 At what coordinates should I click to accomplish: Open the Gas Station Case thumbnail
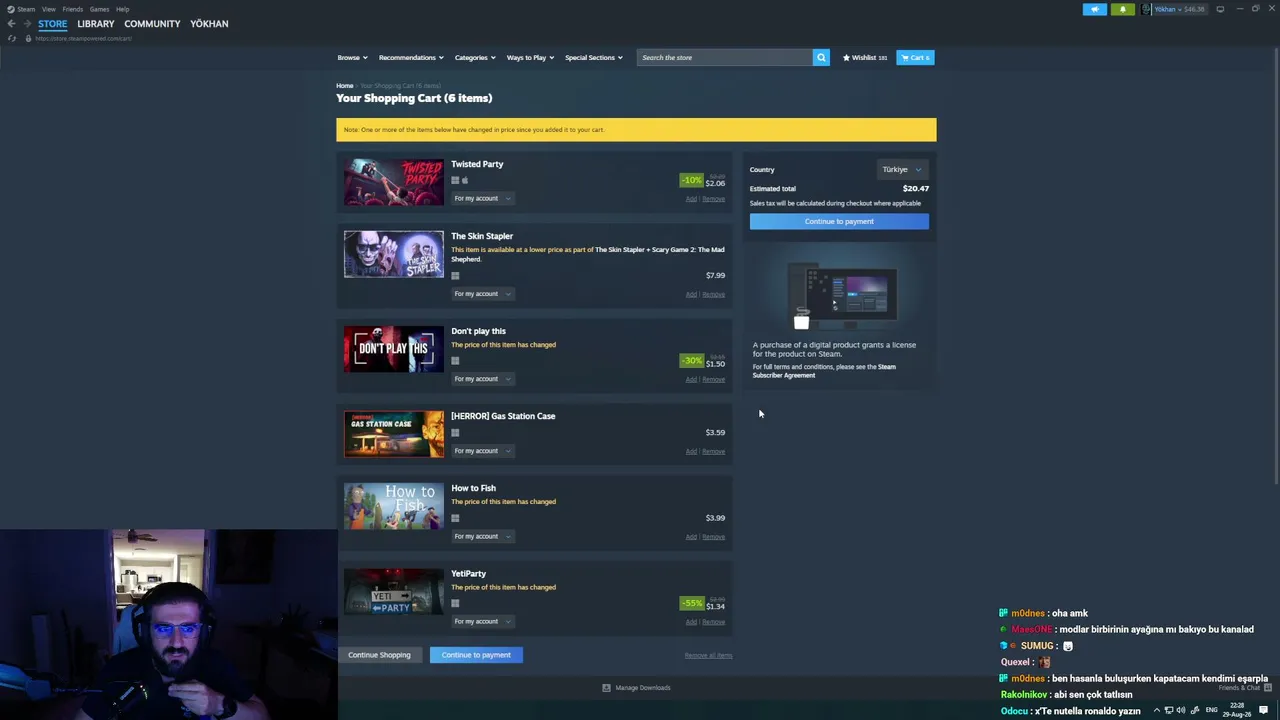coord(394,434)
